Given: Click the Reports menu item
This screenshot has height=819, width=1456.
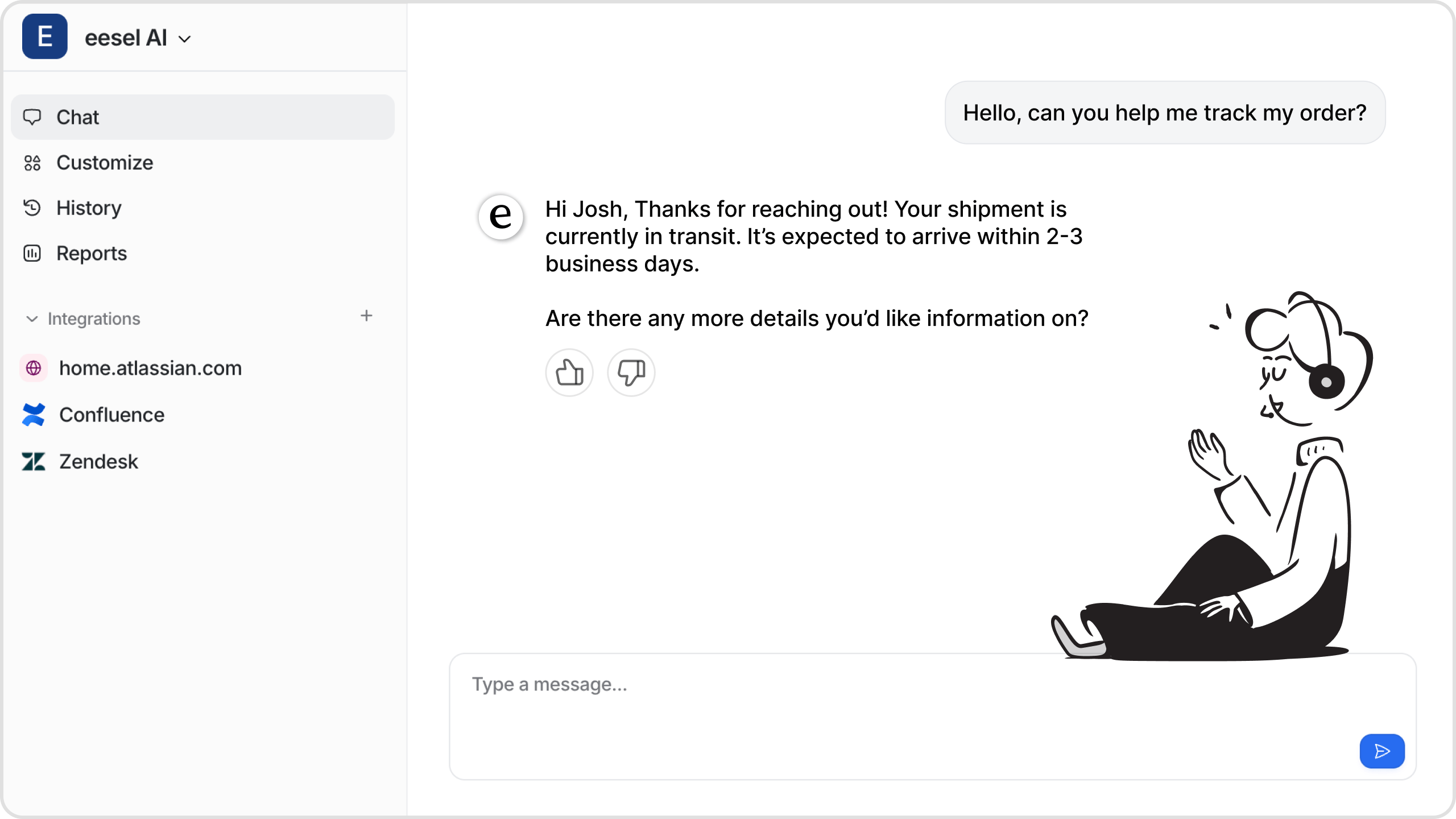Looking at the screenshot, I should [x=92, y=253].
